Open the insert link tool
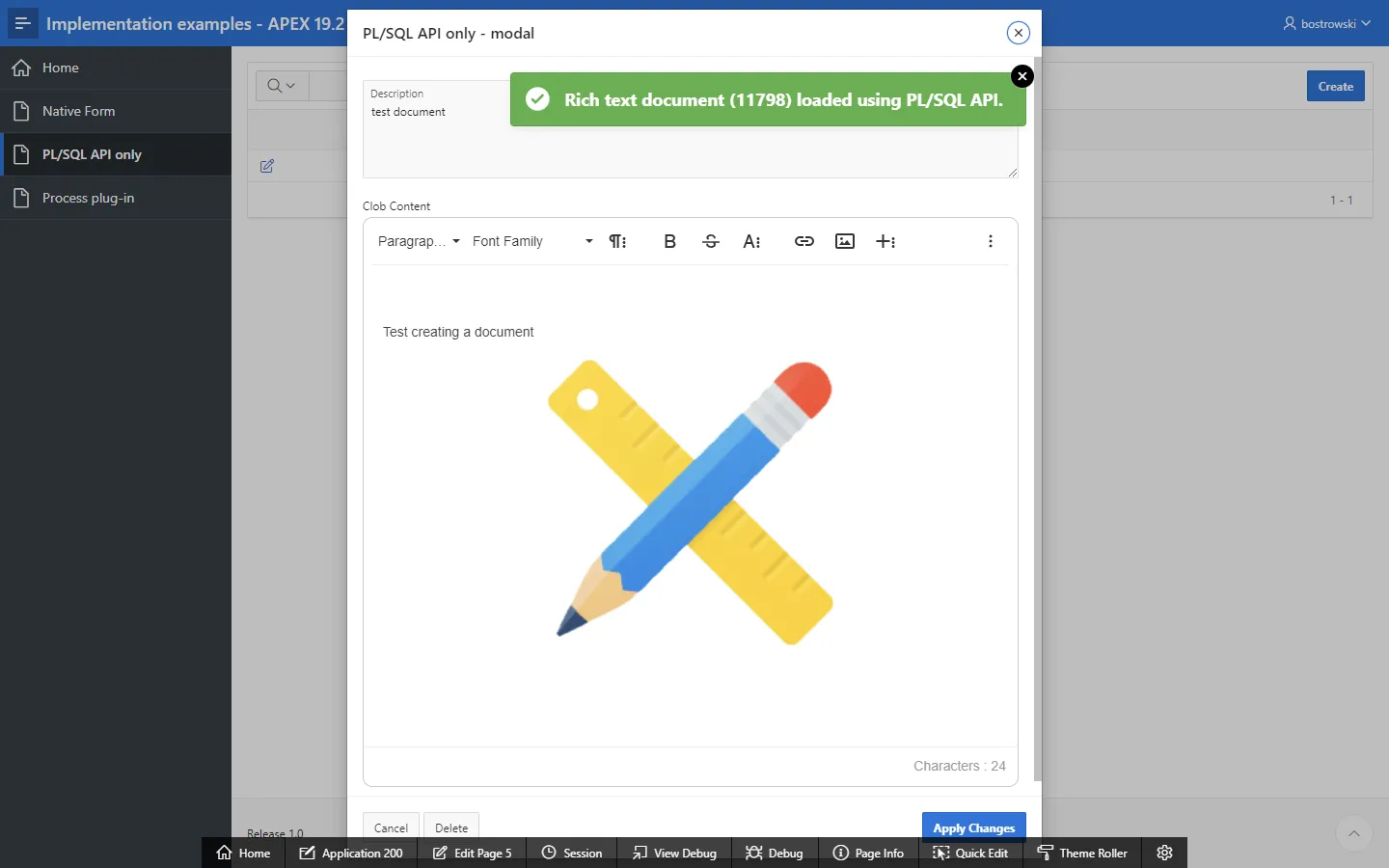The height and width of the screenshot is (868, 1389). coord(803,241)
